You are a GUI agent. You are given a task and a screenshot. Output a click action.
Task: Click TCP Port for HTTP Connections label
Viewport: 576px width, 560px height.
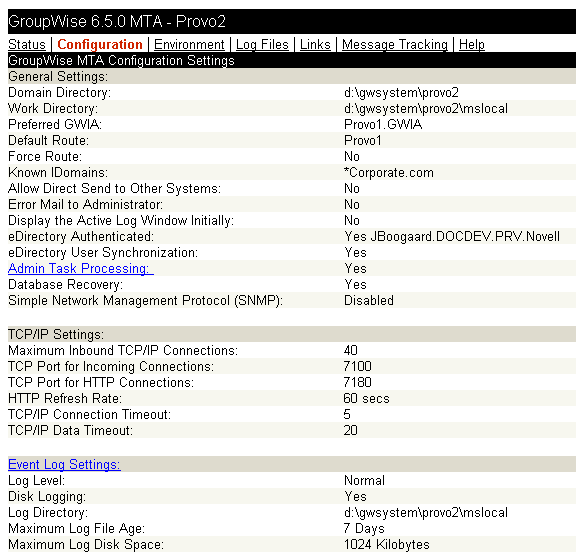[x=101, y=383]
